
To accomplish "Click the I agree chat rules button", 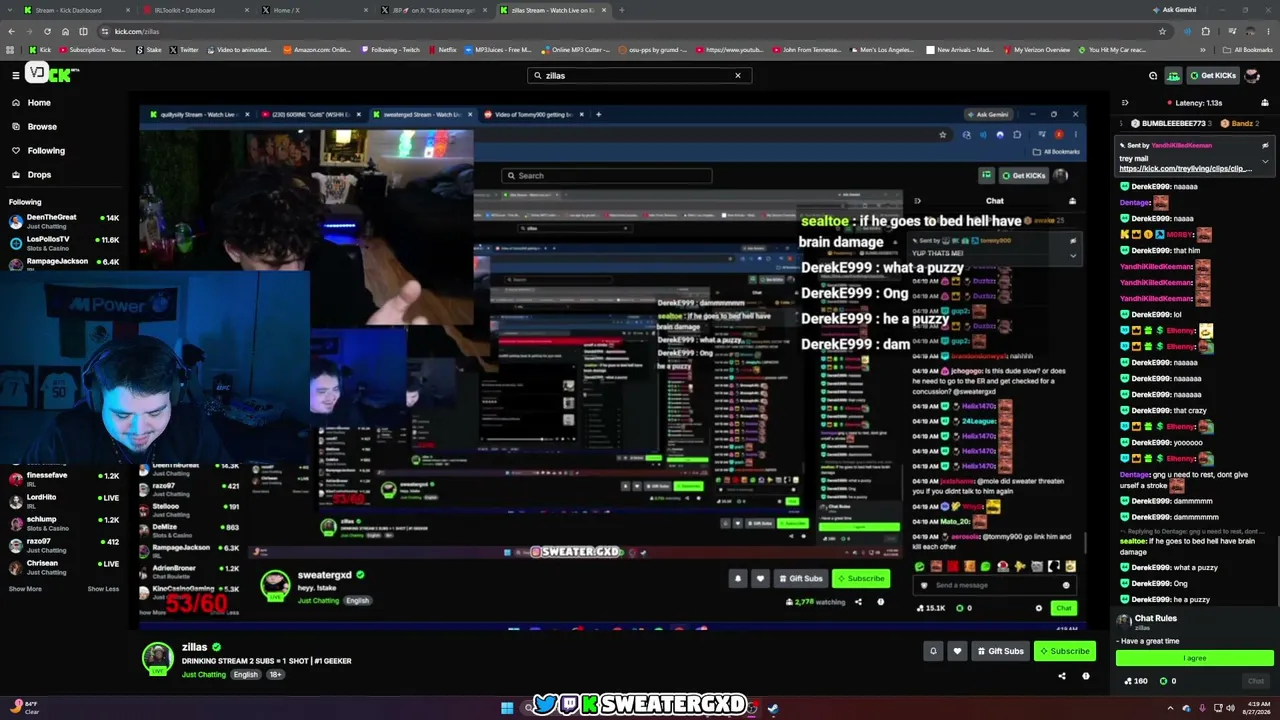I will pos(1195,658).
